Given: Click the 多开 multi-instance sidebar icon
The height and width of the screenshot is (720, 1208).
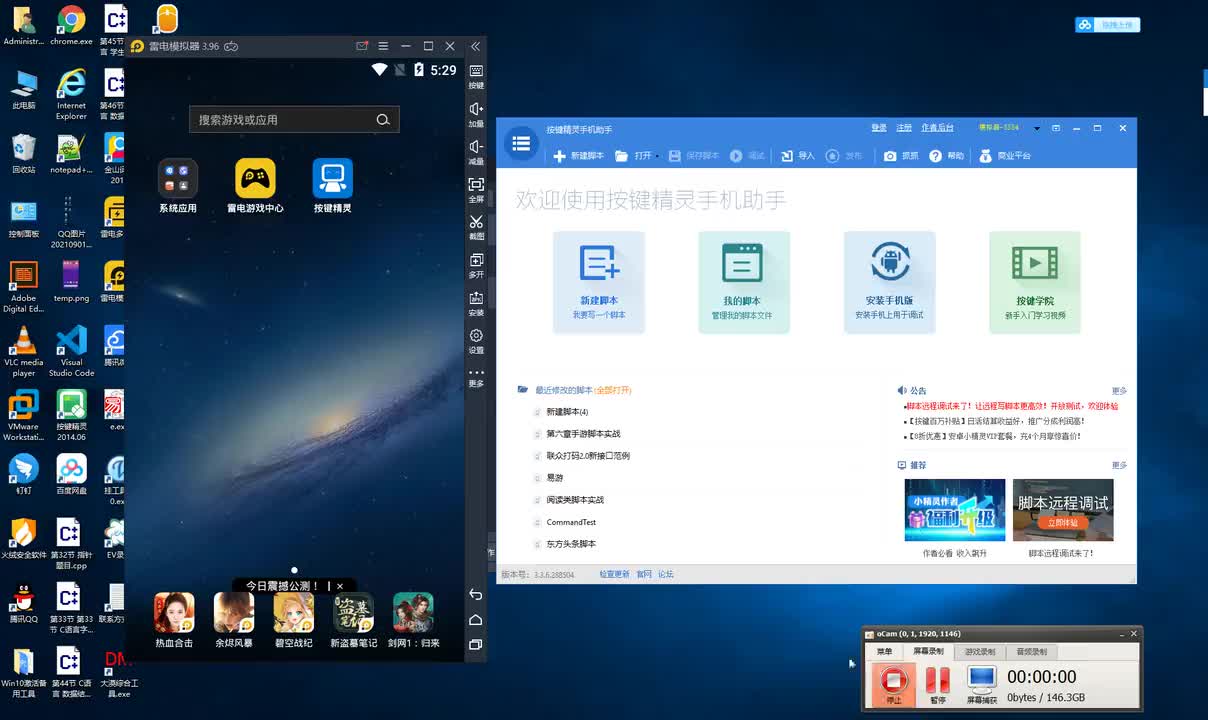Looking at the screenshot, I should [476, 265].
